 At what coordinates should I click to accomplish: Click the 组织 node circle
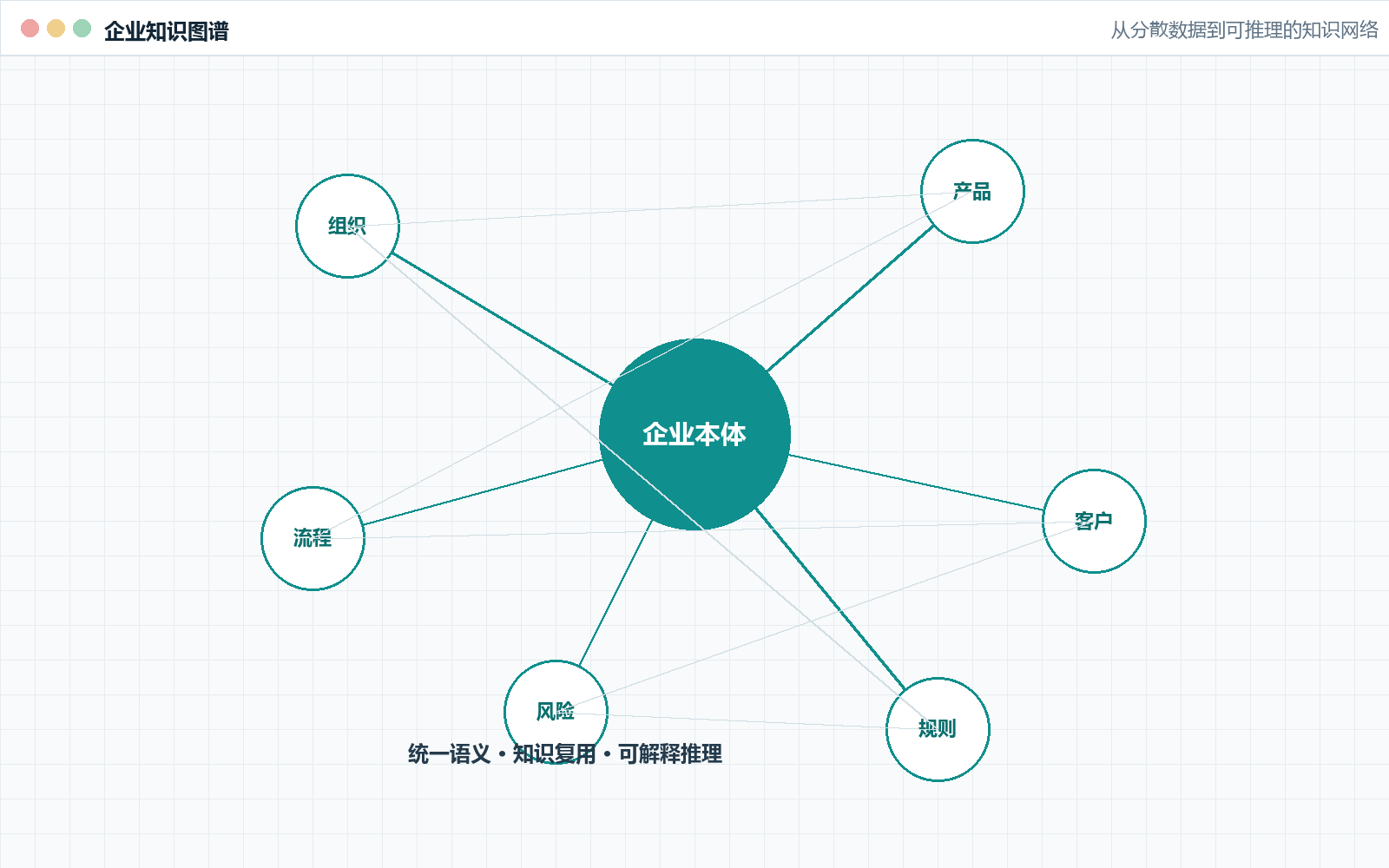pyautogui.click(x=347, y=226)
